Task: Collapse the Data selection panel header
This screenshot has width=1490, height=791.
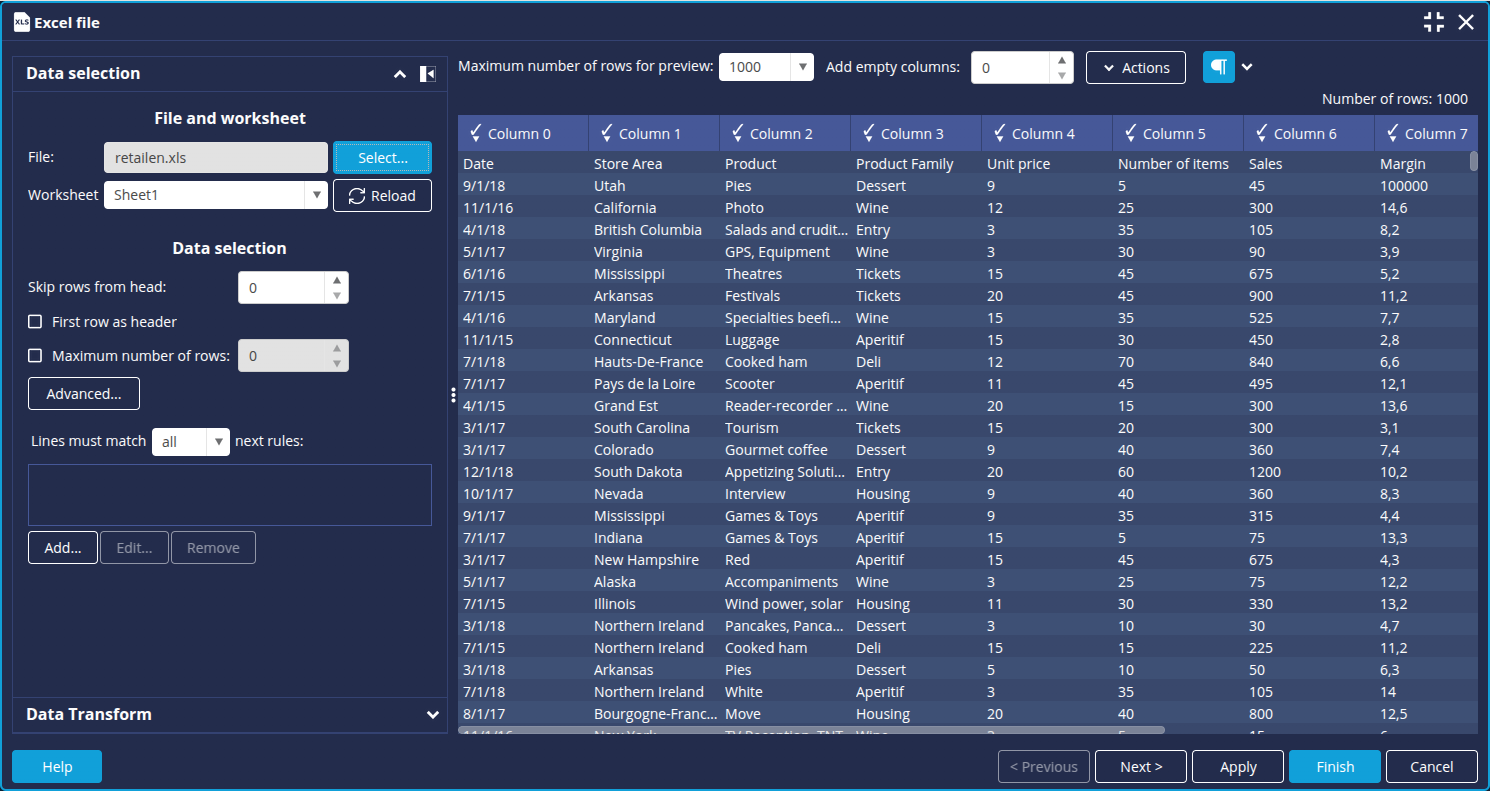Action: pyautogui.click(x=400, y=74)
